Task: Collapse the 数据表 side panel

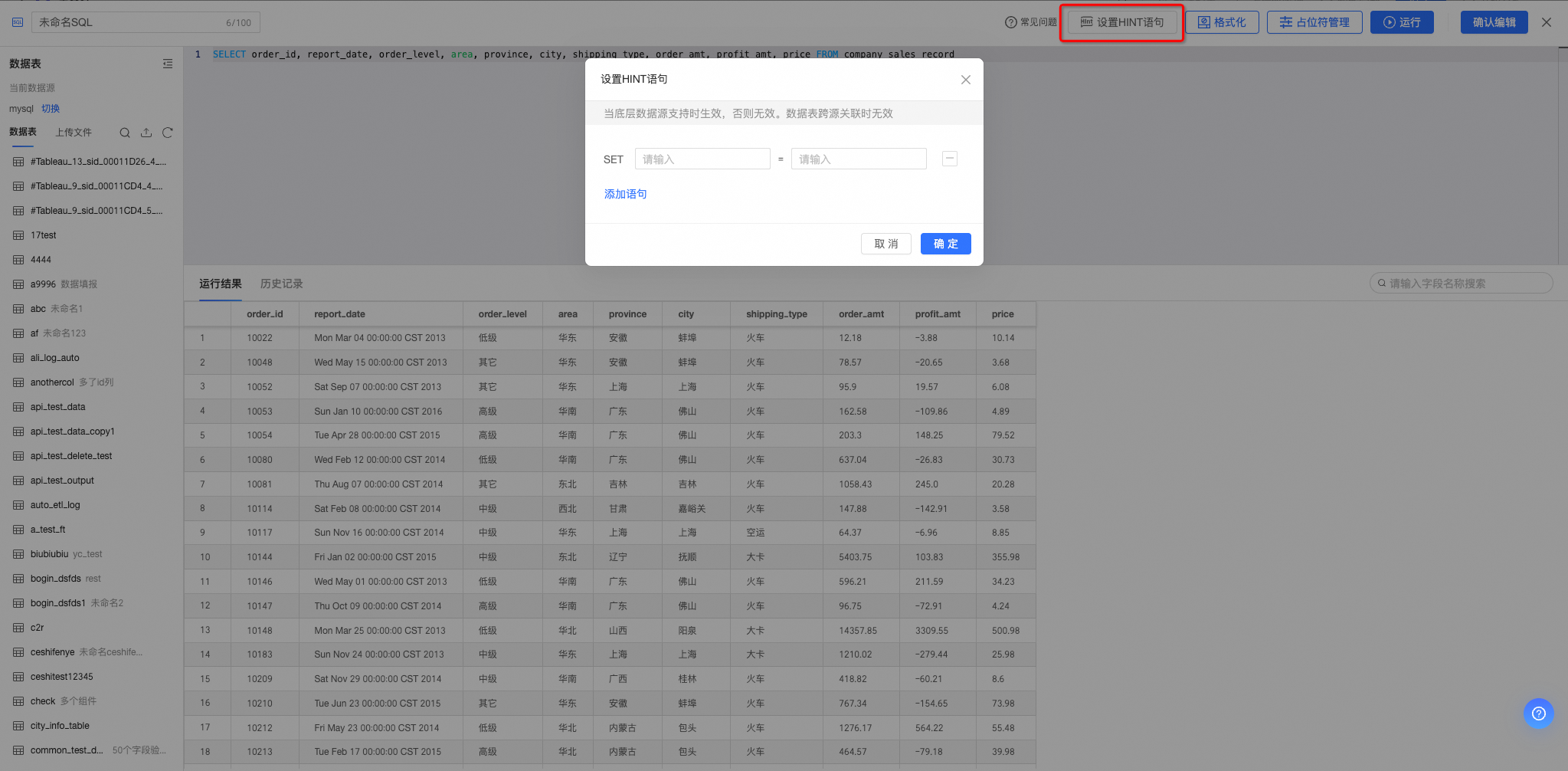Action: pyautogui.click(x=168, y=64)
